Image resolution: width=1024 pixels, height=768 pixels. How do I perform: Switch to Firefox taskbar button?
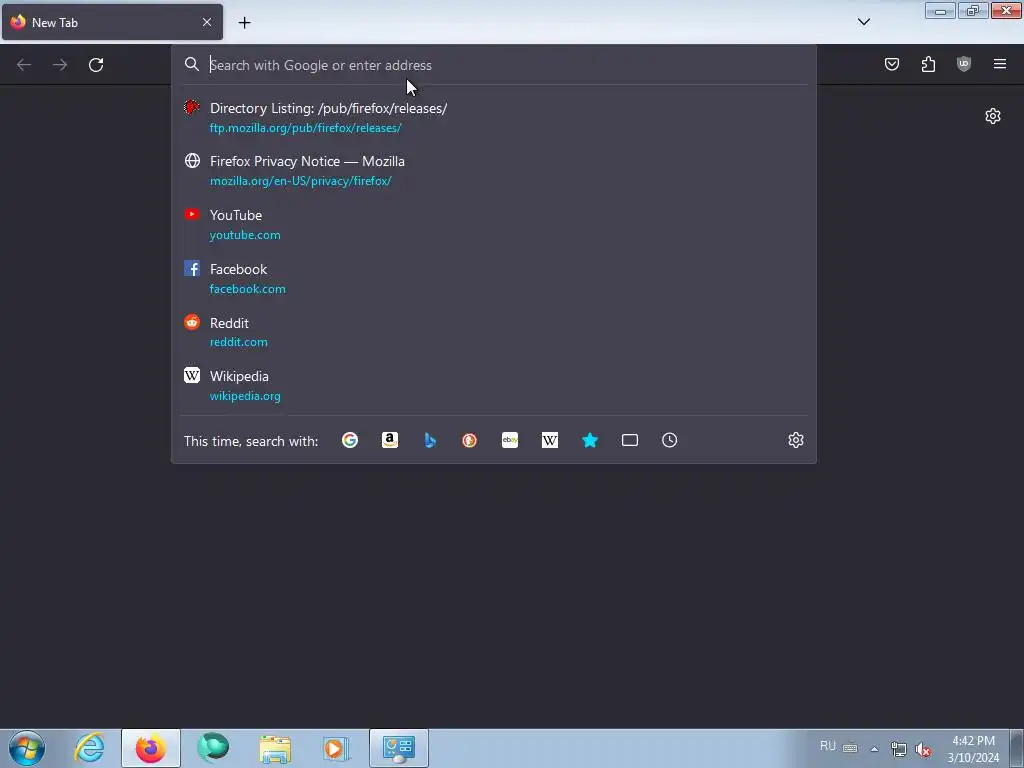point(151,748)
